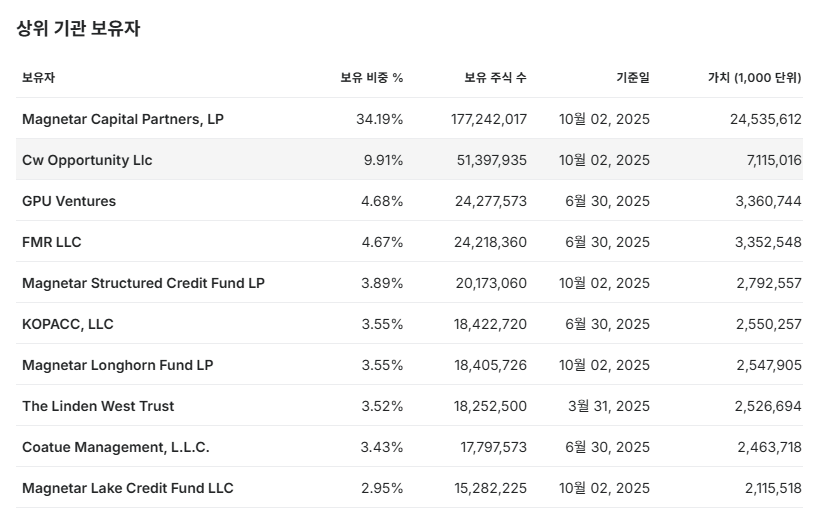
Task: Click the GPU Ventures row date
Action: pos(607,201)
